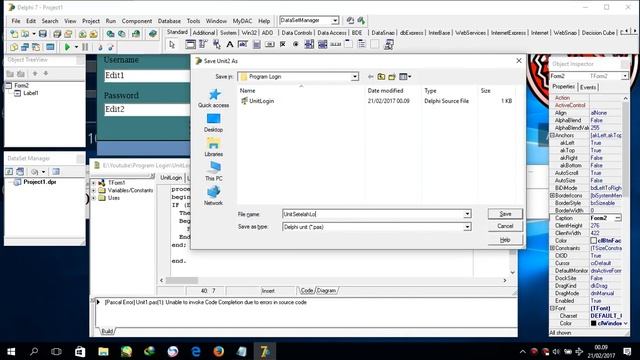Open the Save as type dropdown
This screenshot has width=640, height=360.
(467, 227)
